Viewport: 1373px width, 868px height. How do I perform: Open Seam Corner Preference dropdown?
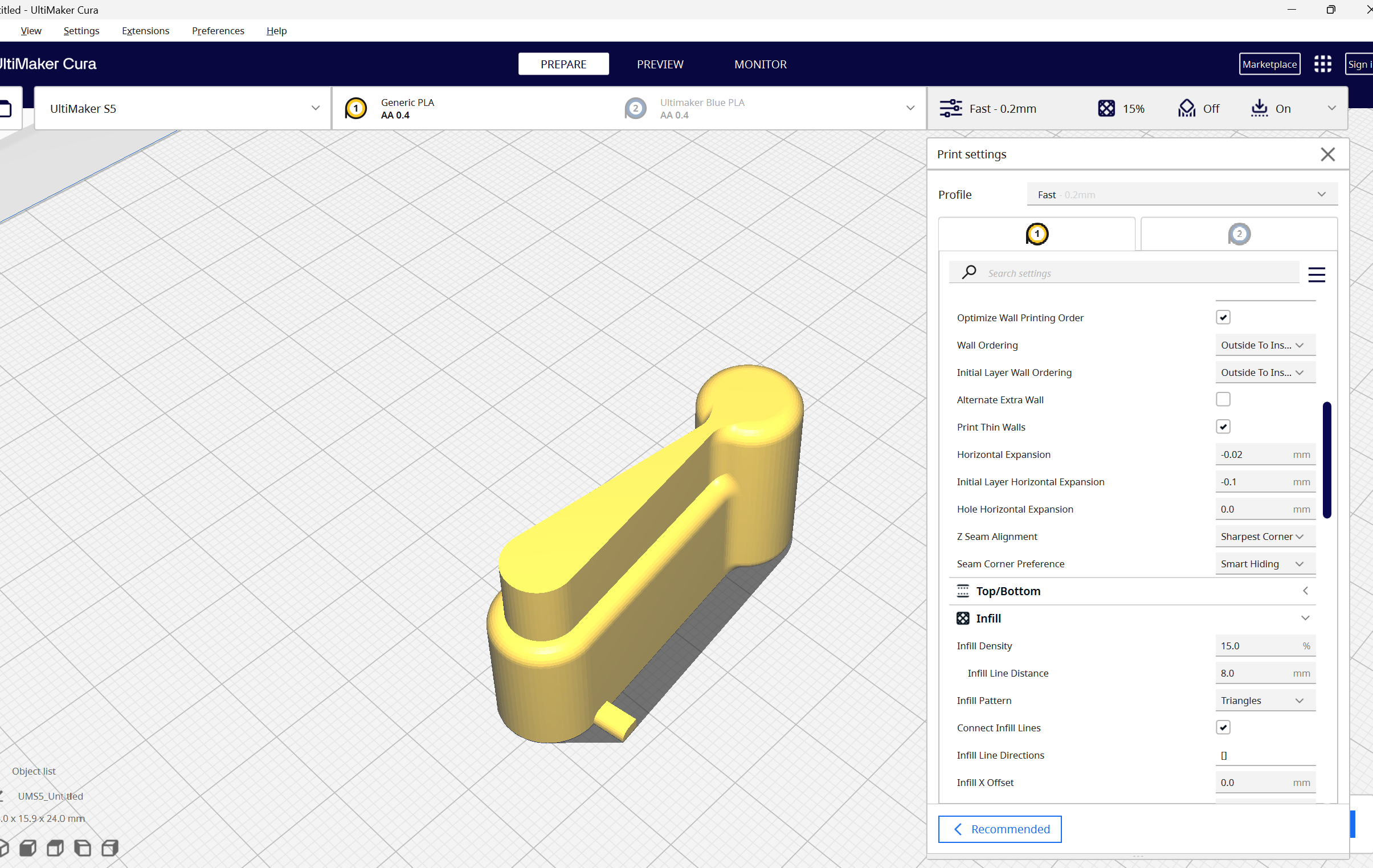[1265, 564]
